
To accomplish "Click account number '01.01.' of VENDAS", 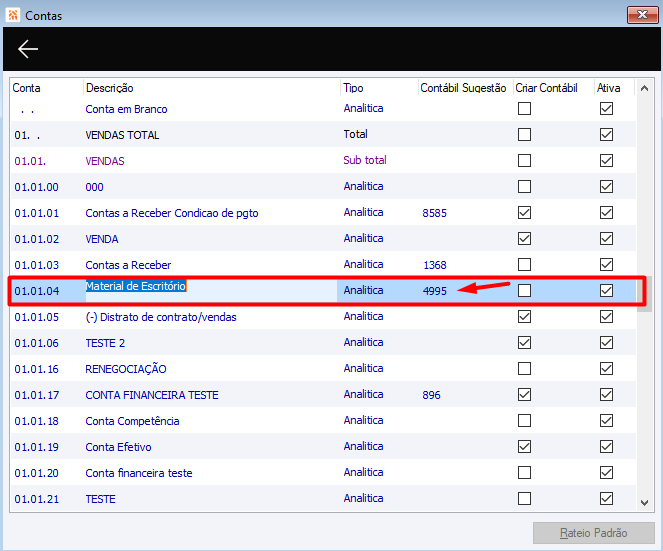I will pyautogui.click(x=30, y=161).
